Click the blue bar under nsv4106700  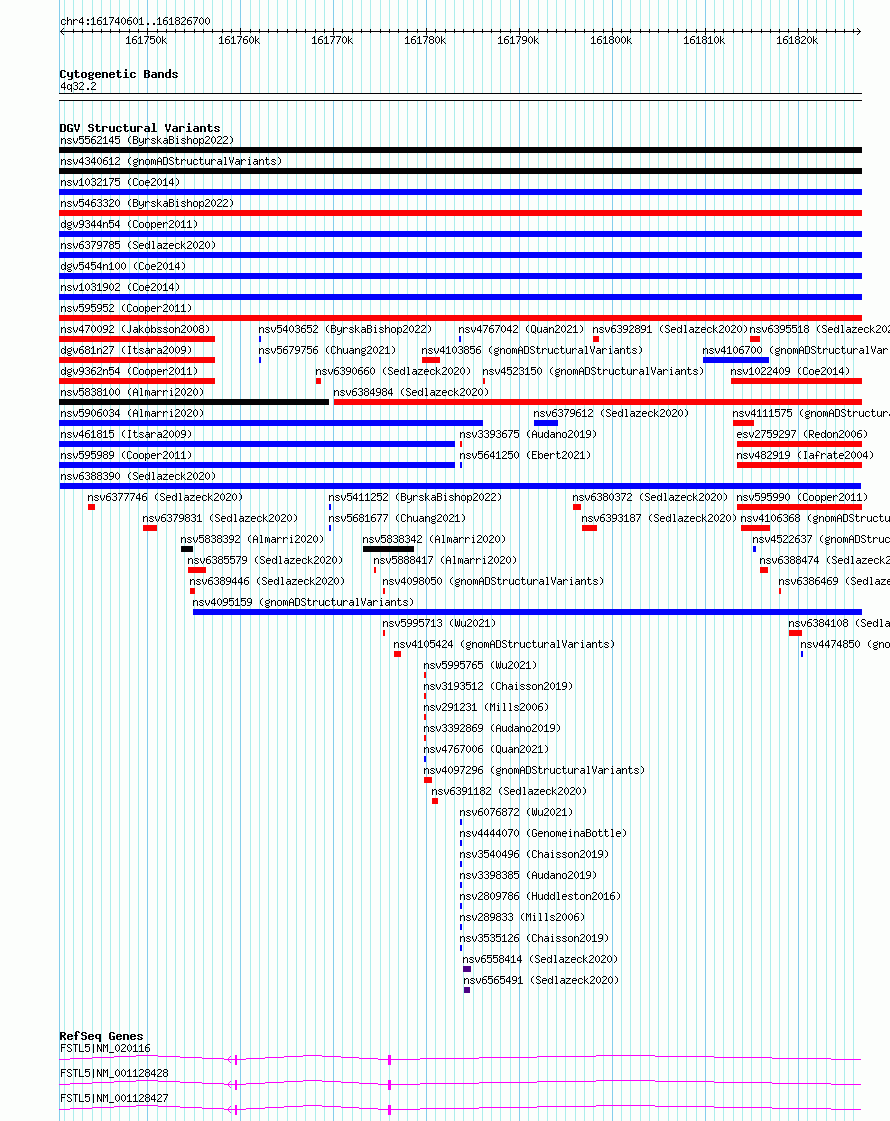[736, 360]
